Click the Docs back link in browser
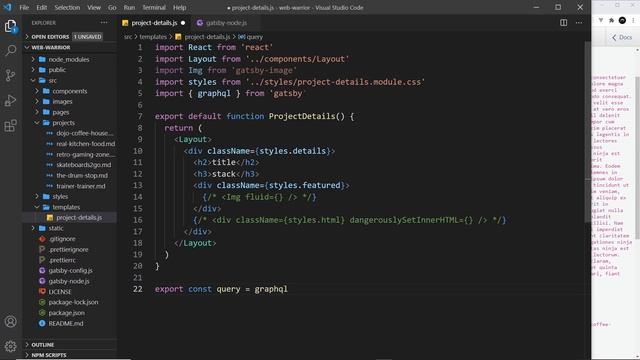 pyautogui.click(x=622, y=37)
